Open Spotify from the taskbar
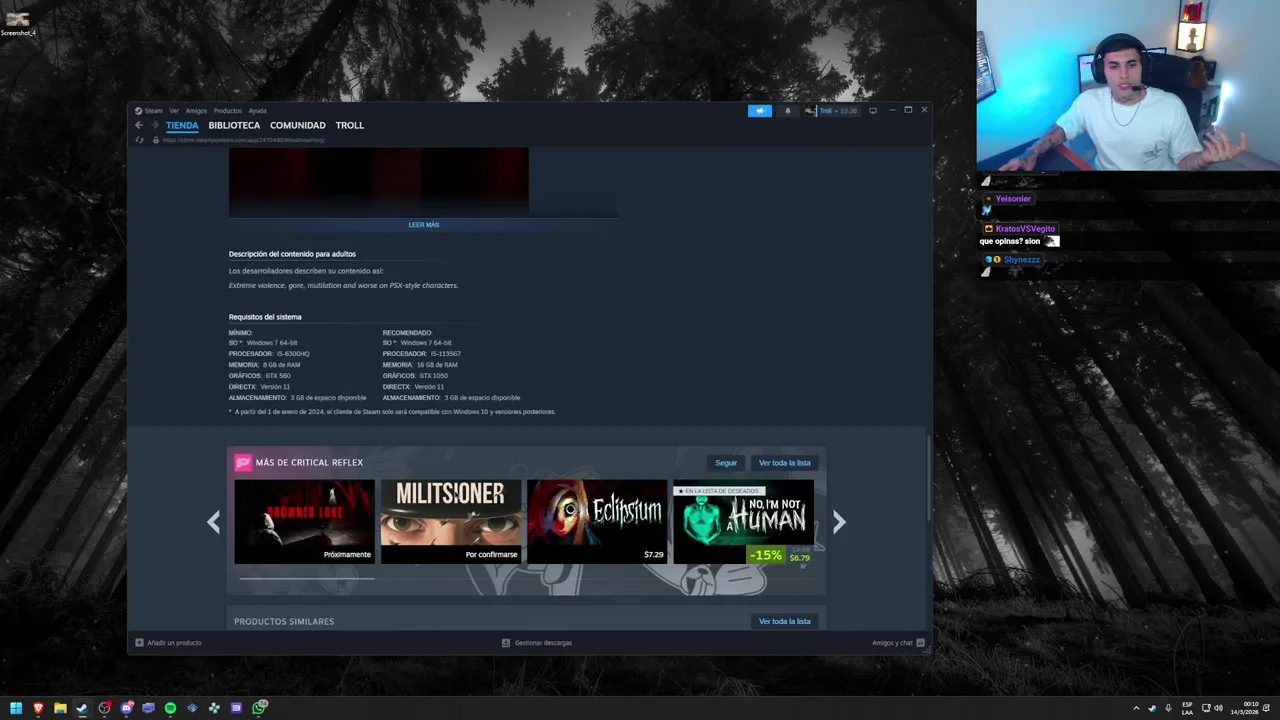Image resolution: width=1280 pixels, height=720 pixels. [x=170, y=708]
